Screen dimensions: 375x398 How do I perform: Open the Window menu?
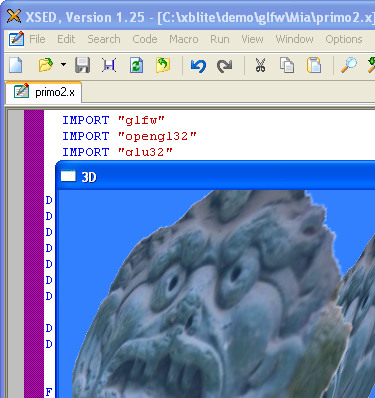point(294,39)
